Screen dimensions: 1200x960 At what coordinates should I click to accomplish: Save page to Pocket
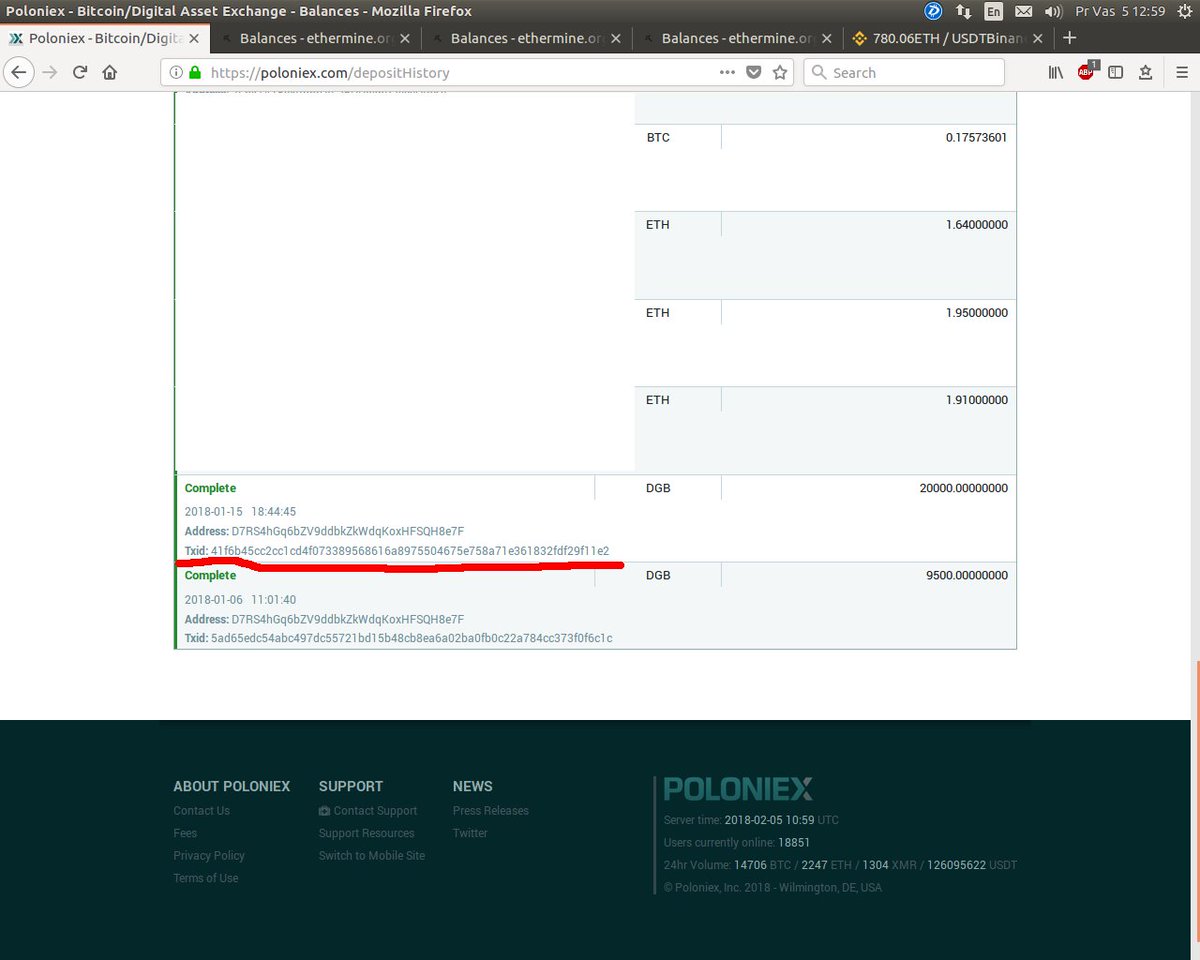click(755, 72)
